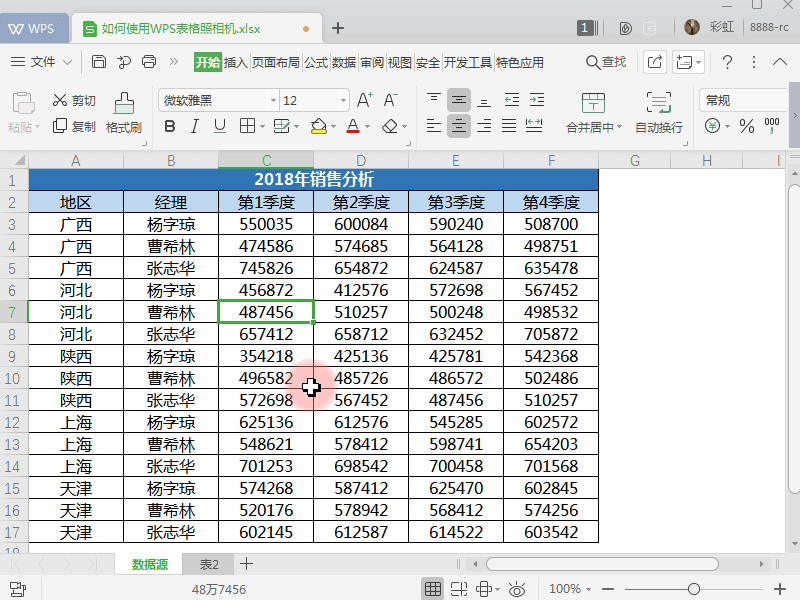Open font name dropdown 微软雅黑
This screenshot has width=800, height=600.
click(273, 100)
